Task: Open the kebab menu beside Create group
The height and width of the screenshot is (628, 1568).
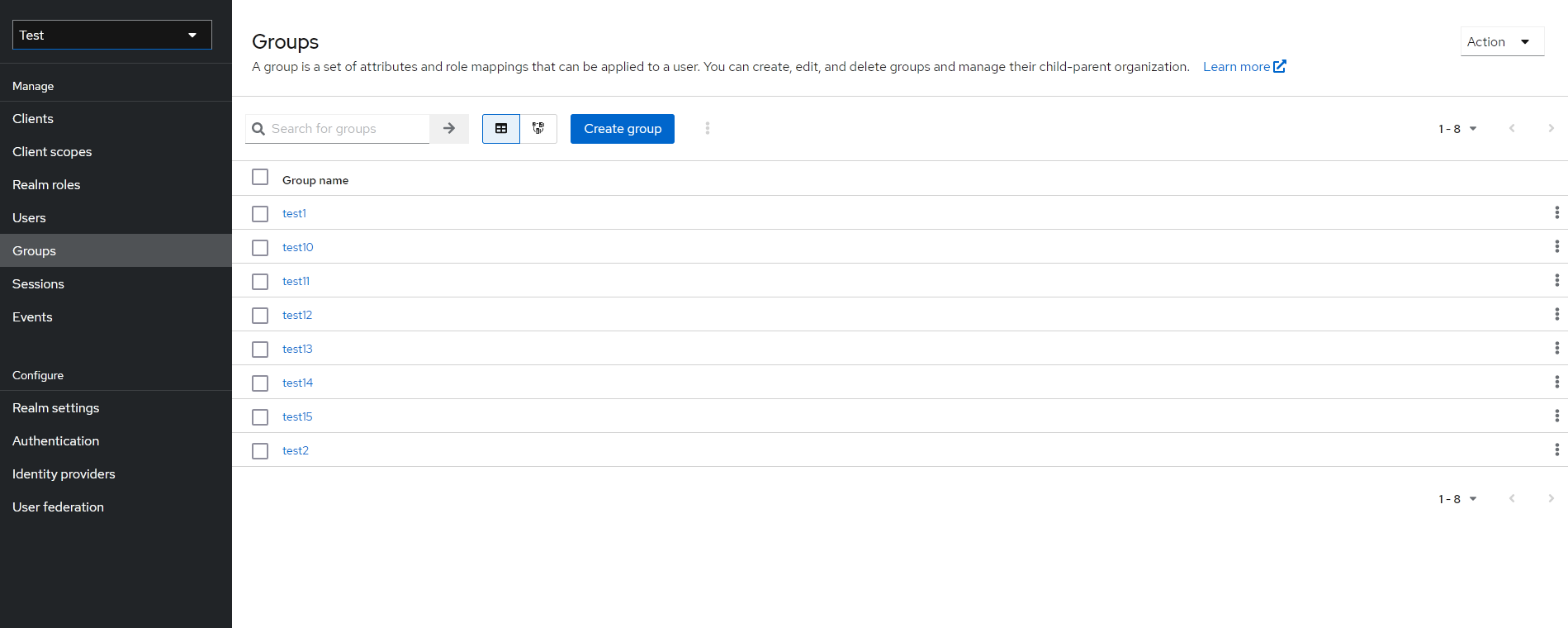Action: (708, 129)
